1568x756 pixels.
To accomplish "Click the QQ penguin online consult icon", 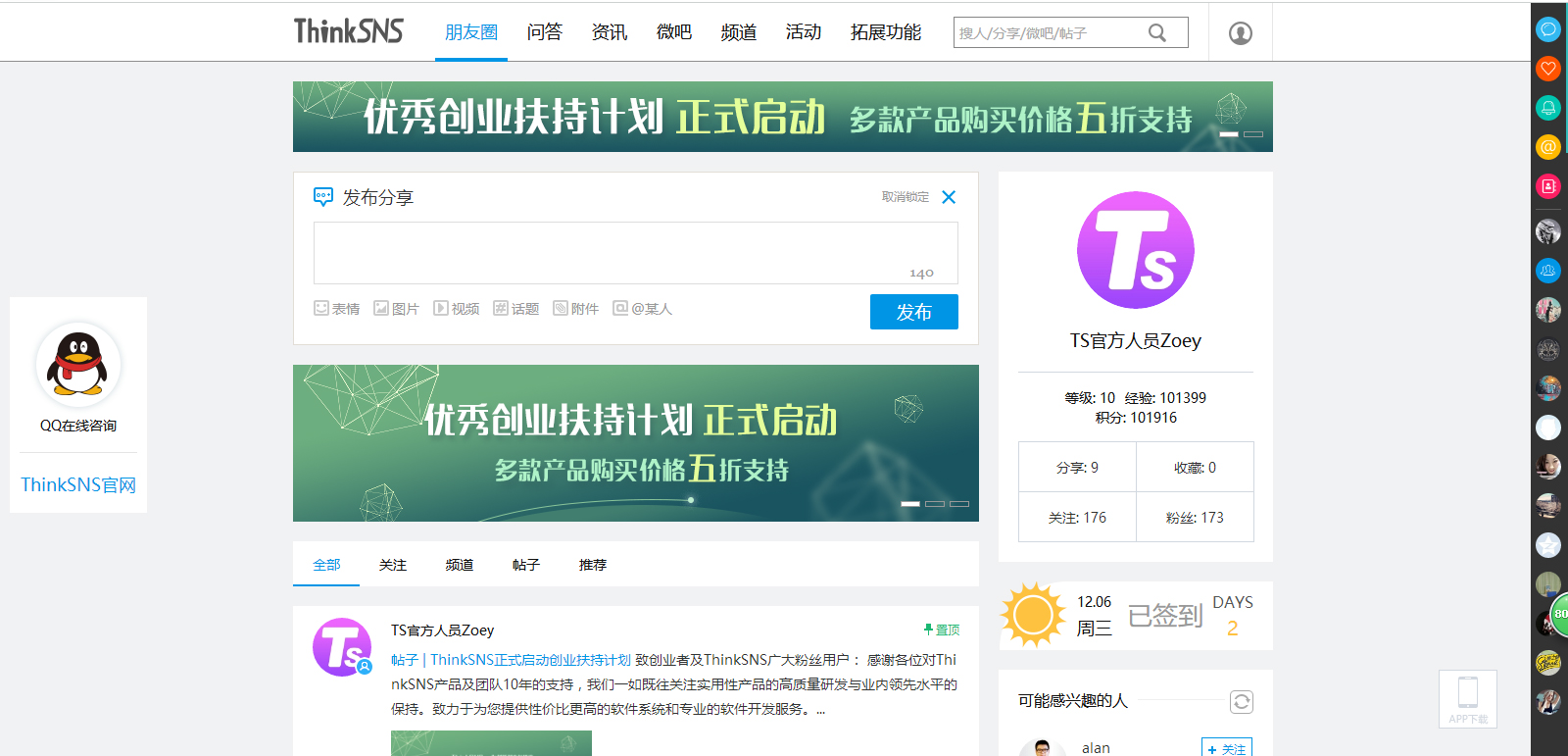I will point(78,365).
